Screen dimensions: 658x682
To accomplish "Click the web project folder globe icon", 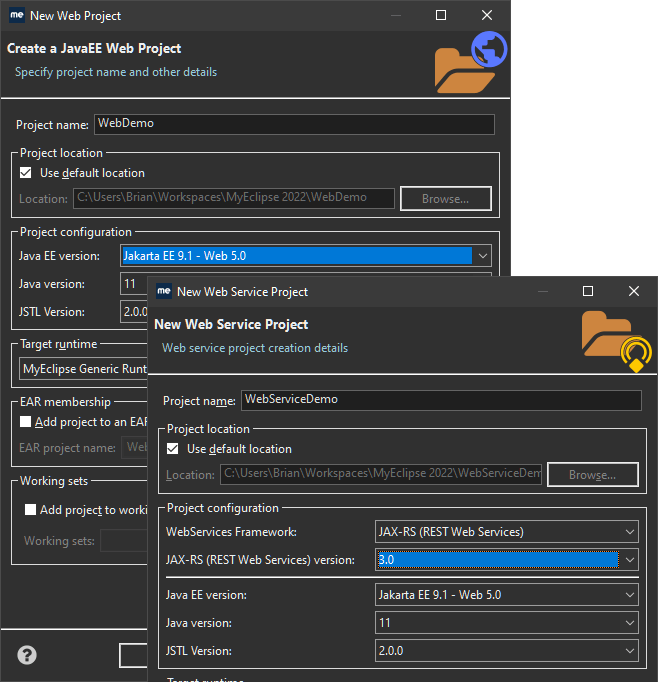I will [x=471, y=62].
